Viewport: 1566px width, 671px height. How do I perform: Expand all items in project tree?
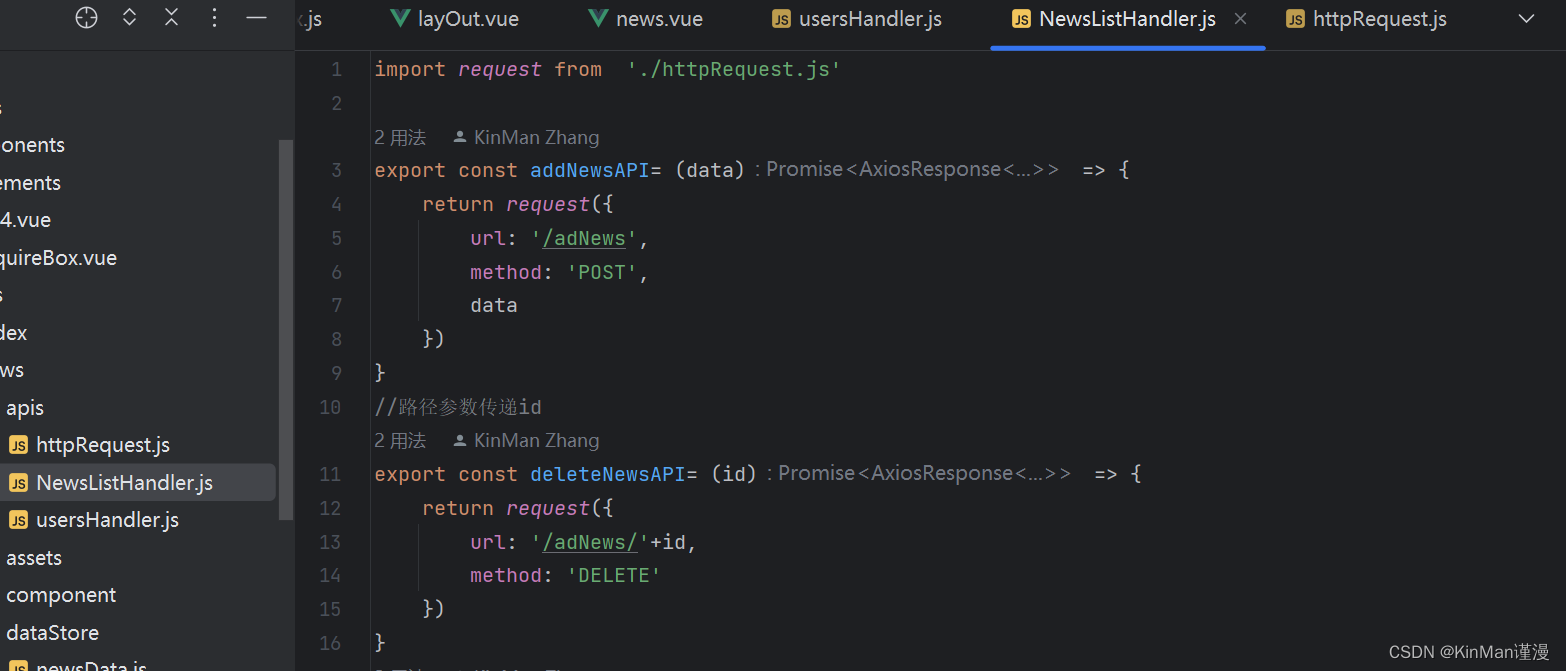click(129, 18)
